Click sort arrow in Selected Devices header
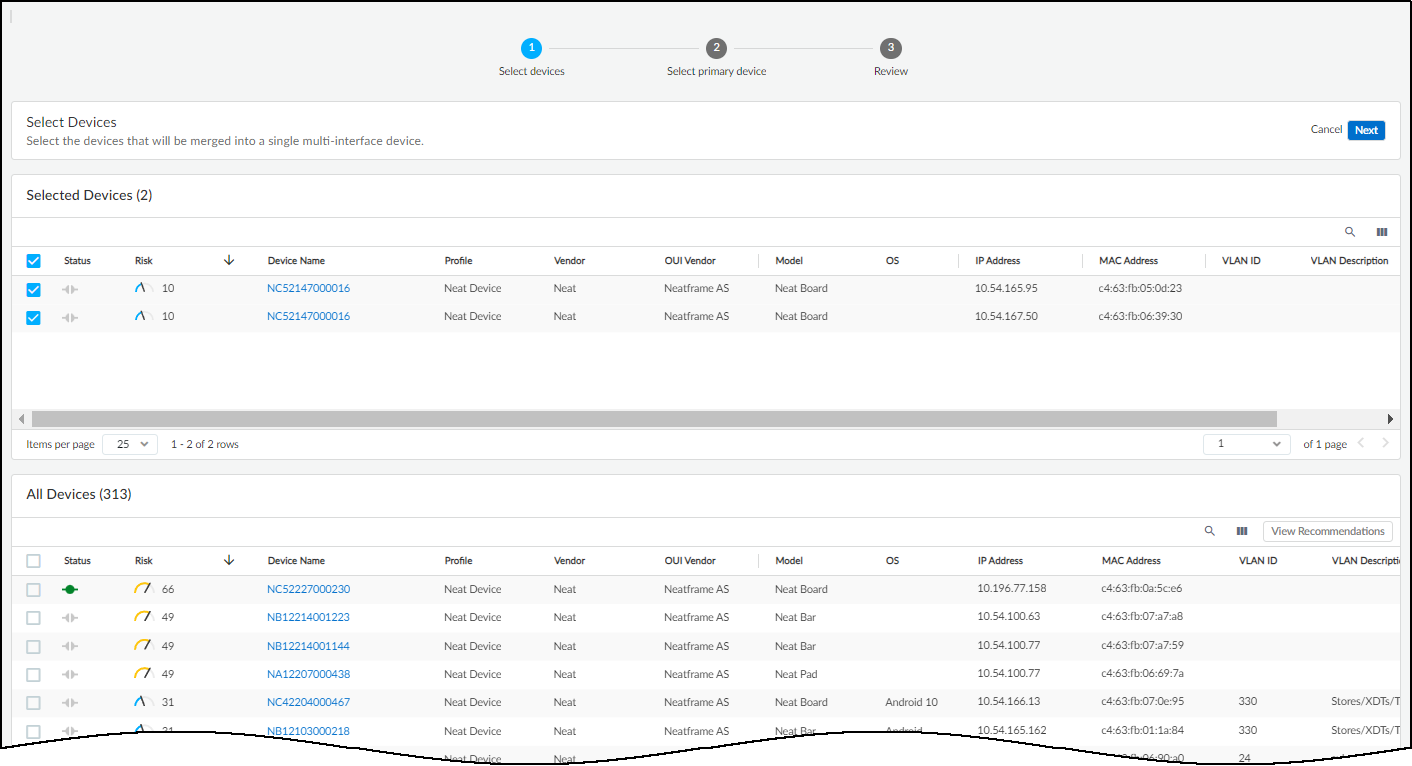Image resolution: width=1412 pixels, height=766 pixels. pyautogui.click(x=229, y=260)
